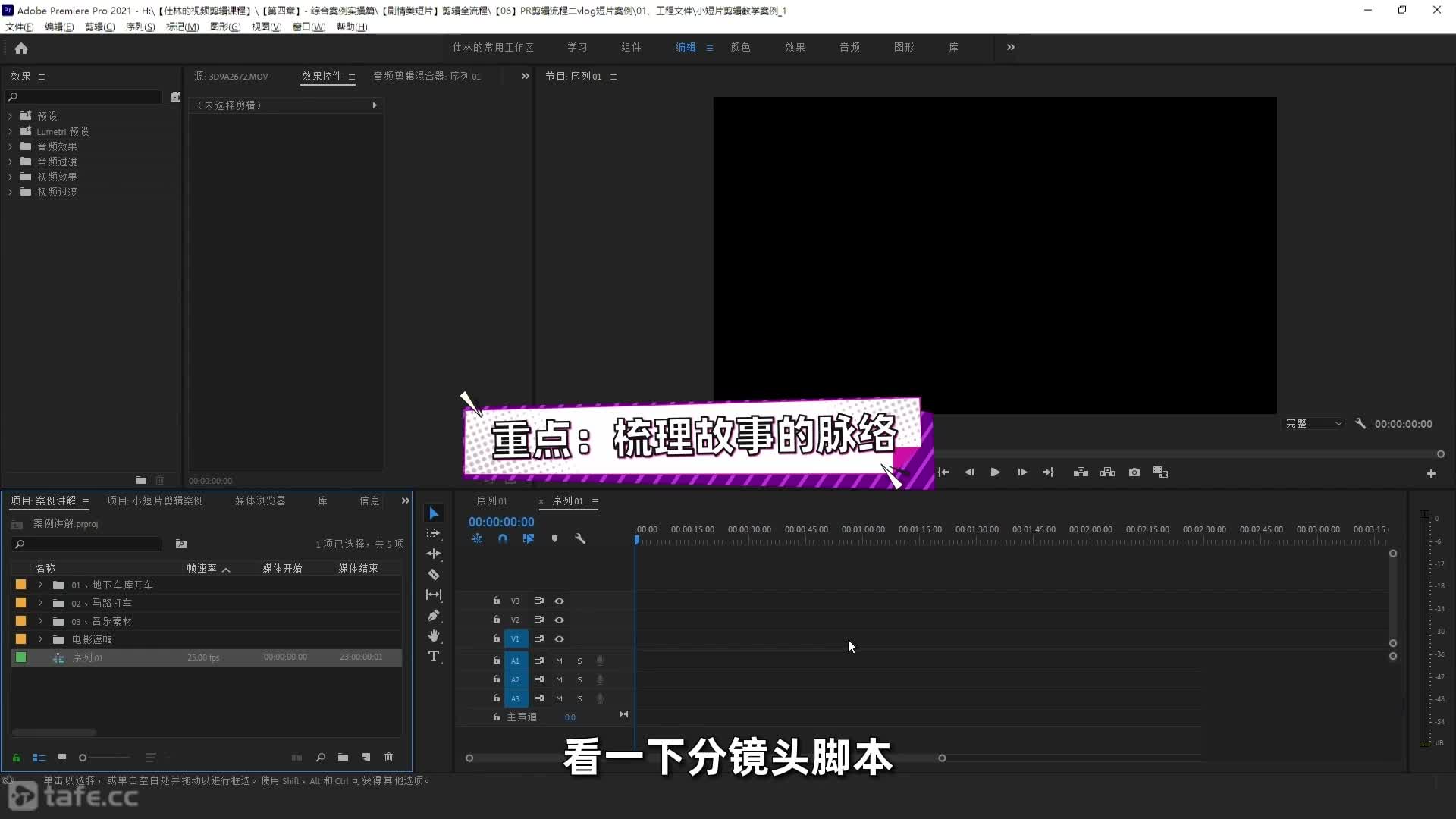This screenshot has width=1456, height=819.
Task: Toggle Snap in timeline magnet icon
Action: pos(503,538)
